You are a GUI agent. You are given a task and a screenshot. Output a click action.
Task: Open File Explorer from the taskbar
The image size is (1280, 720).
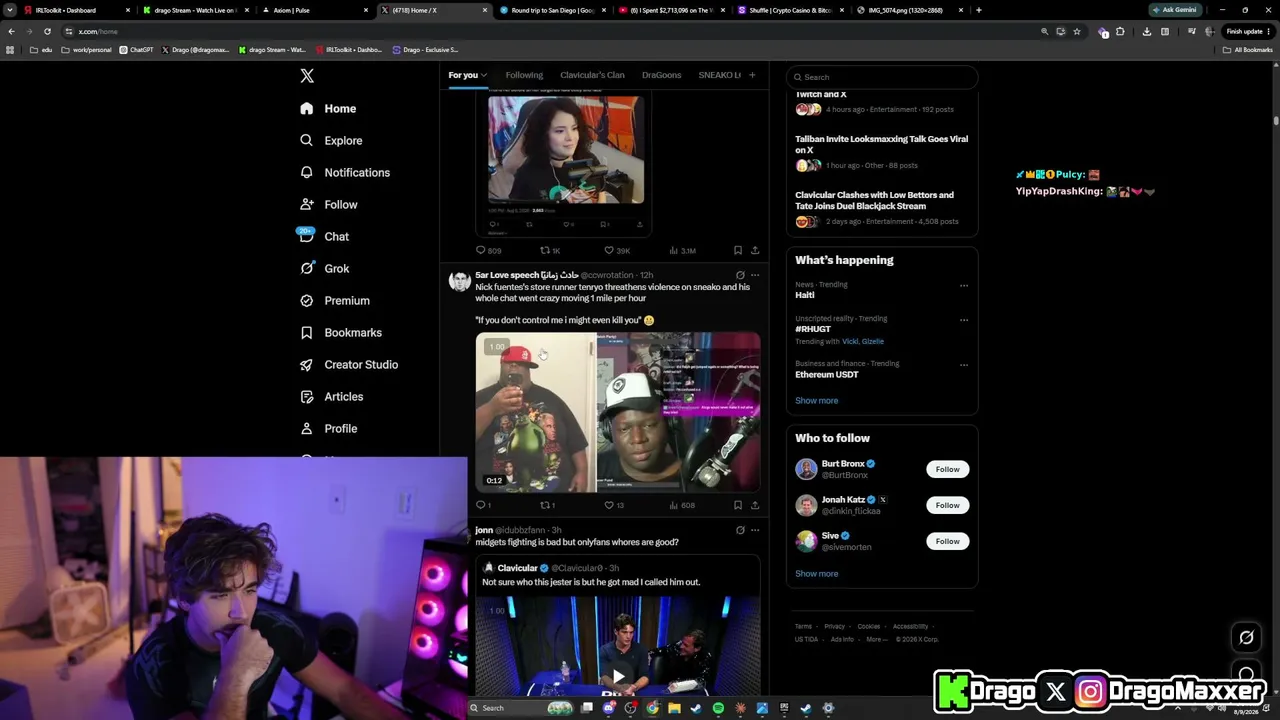[x=674, y=708]
